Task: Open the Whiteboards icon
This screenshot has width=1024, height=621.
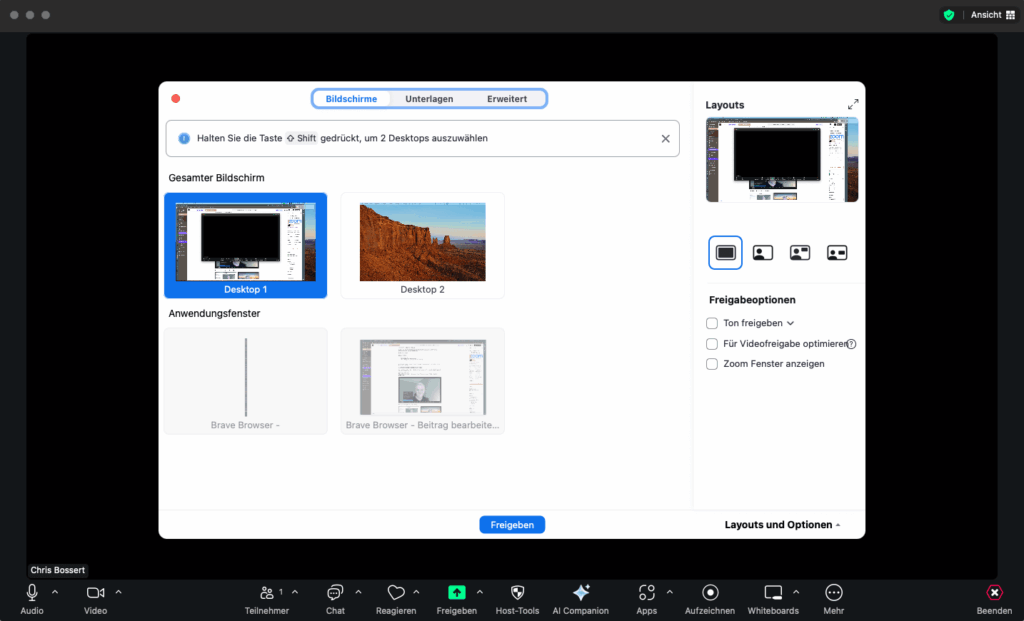Action: [773, 593]
